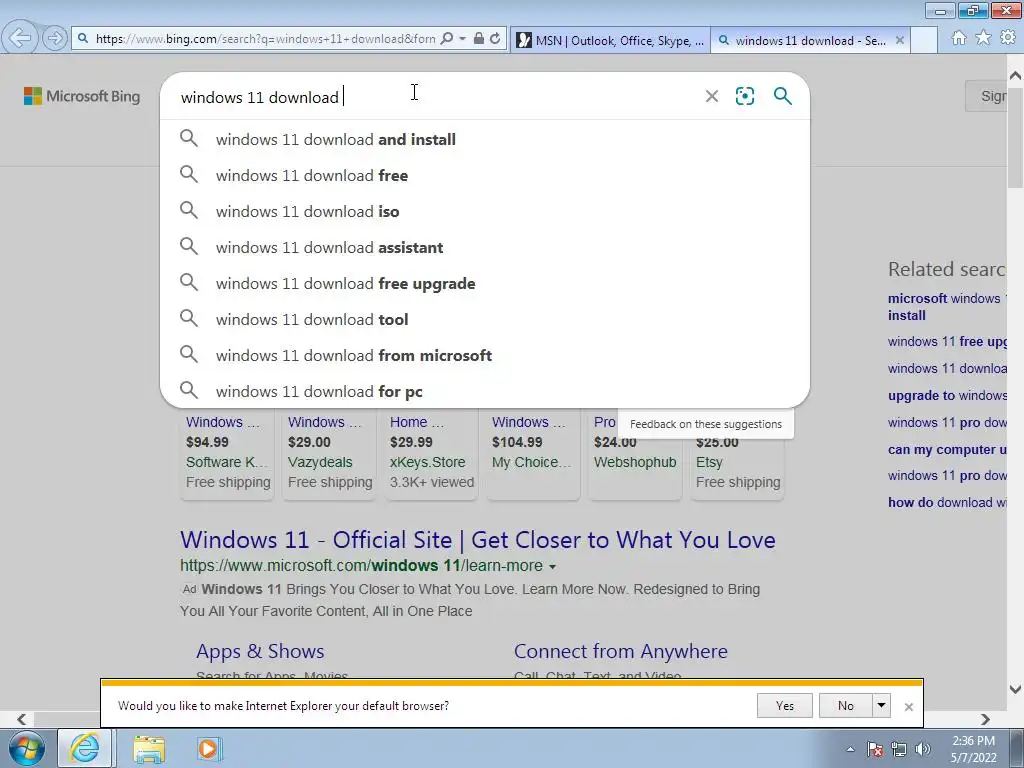Open a new blank tab
Image resolution: width=1024 pixels, height=768 pixels.
click(x=924, y=40)
